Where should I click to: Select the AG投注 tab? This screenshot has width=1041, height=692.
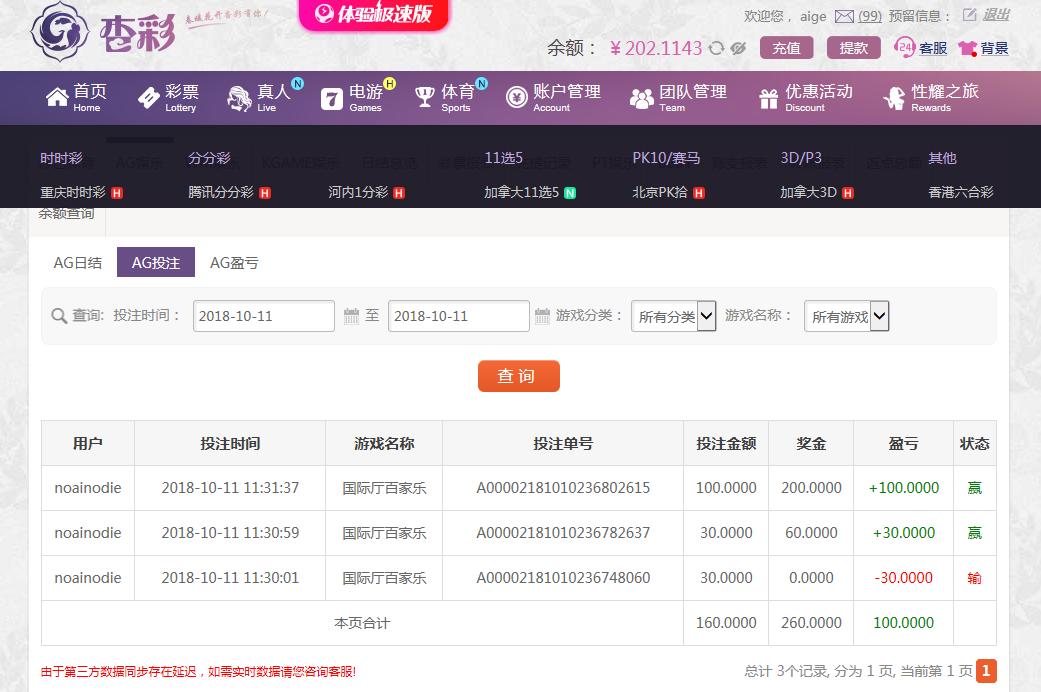click(x=155, y=262)
